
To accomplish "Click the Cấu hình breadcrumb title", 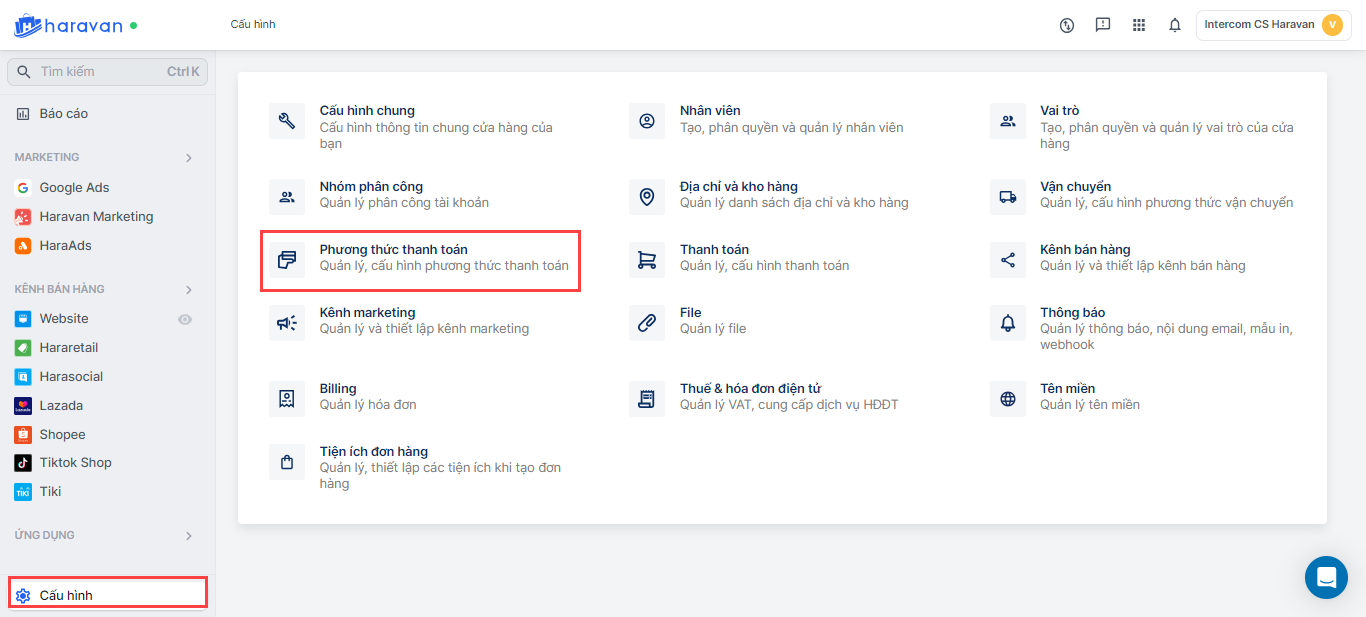I will coord(253,24).
